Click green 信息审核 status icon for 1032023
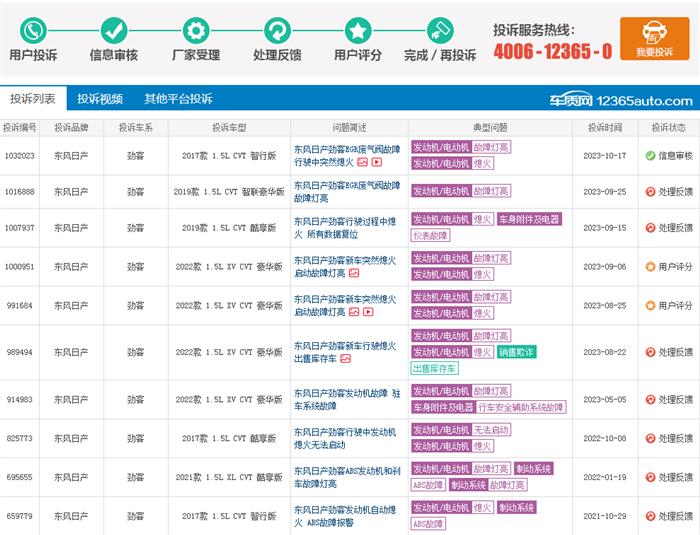 pyautogui.click(x=650, y=156)
